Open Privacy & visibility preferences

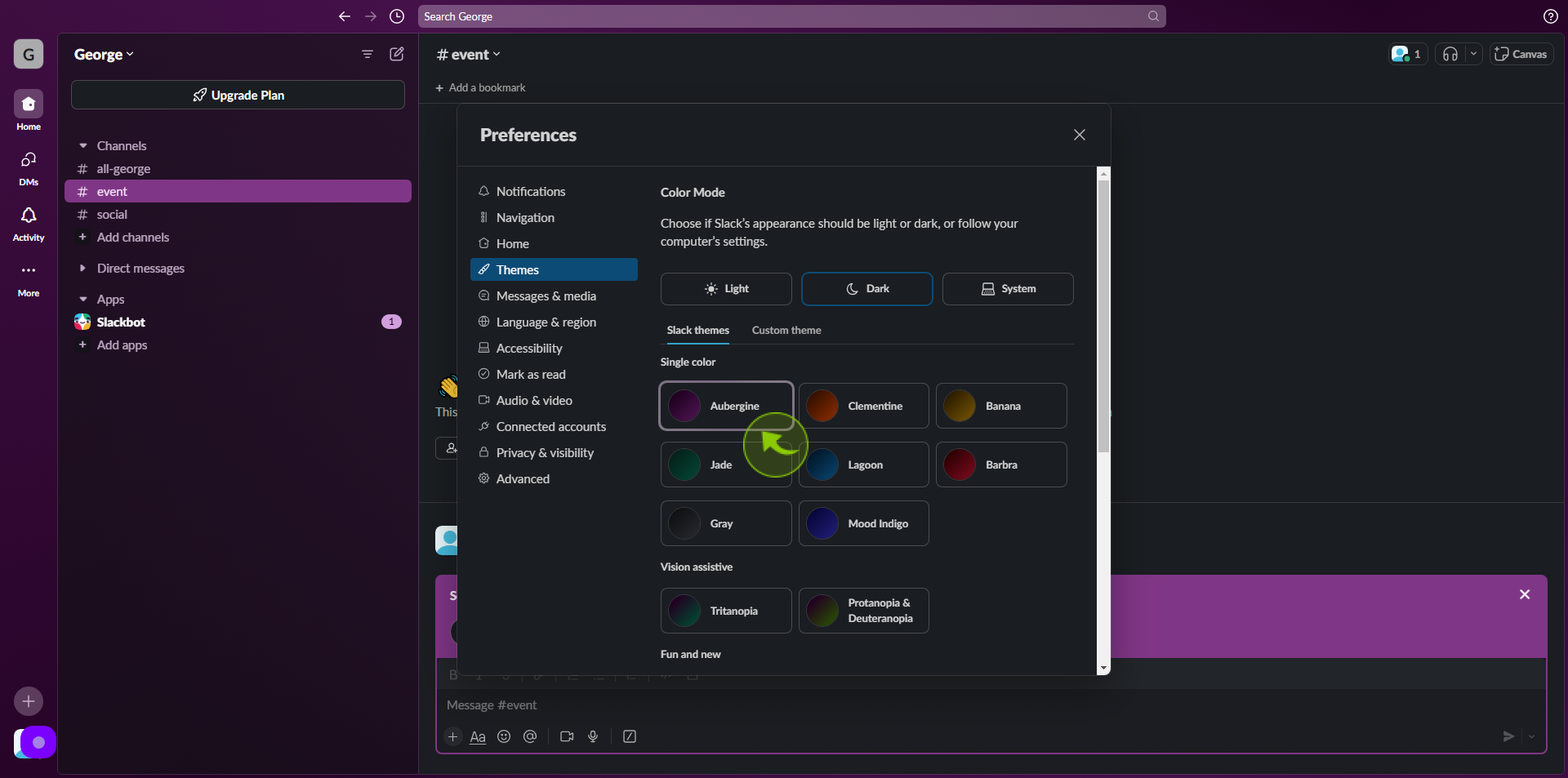(x=554, y=452)
